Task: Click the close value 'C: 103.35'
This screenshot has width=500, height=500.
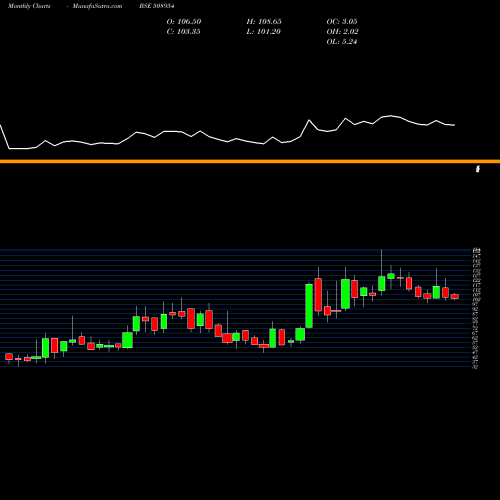Action: point(183,32)
